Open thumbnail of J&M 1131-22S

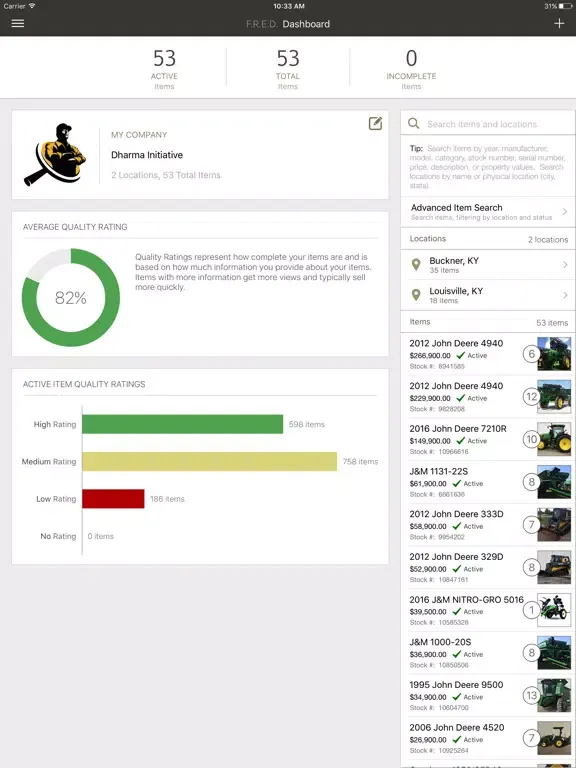[x=554, y=482]
